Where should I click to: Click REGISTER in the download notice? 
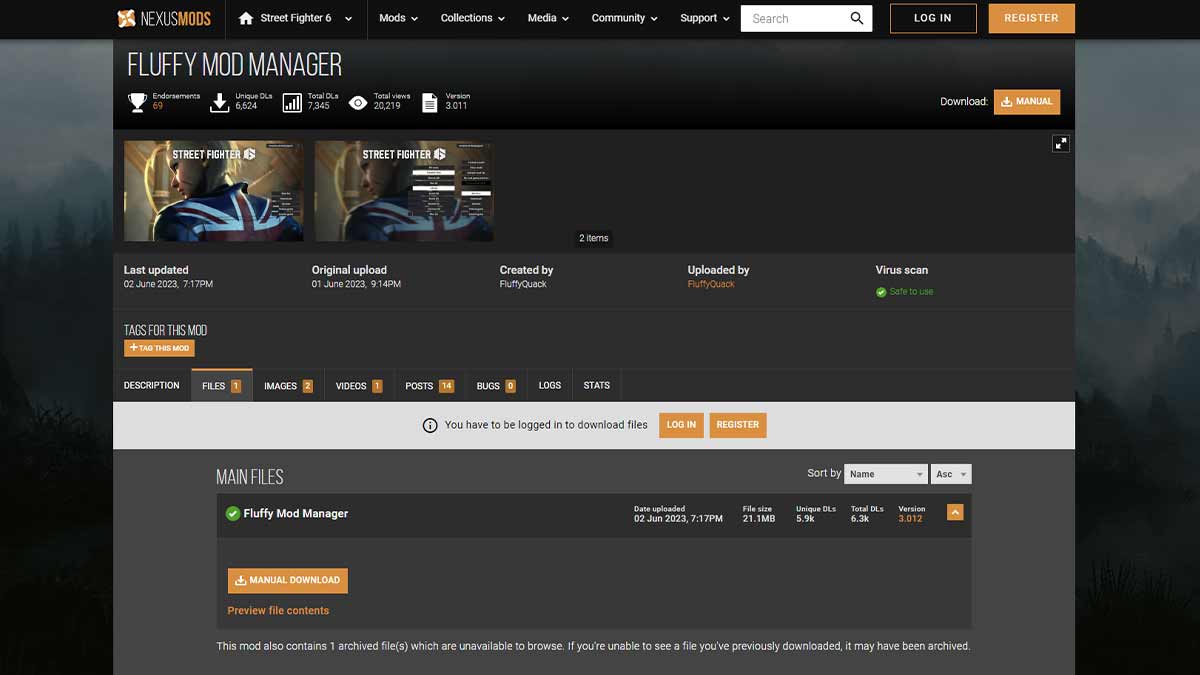pos(738,425)
